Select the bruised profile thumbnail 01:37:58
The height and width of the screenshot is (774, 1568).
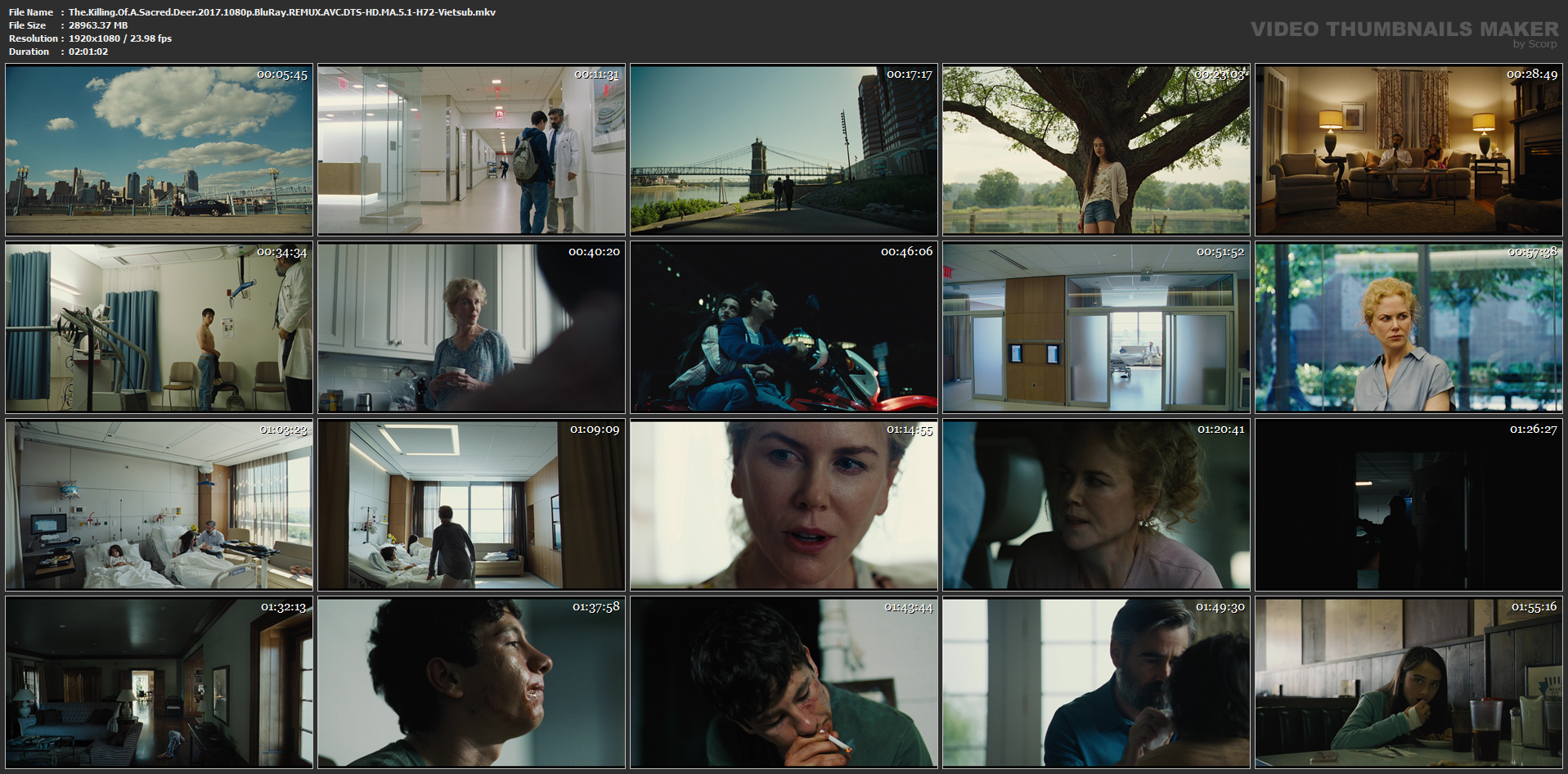[471, 682]
